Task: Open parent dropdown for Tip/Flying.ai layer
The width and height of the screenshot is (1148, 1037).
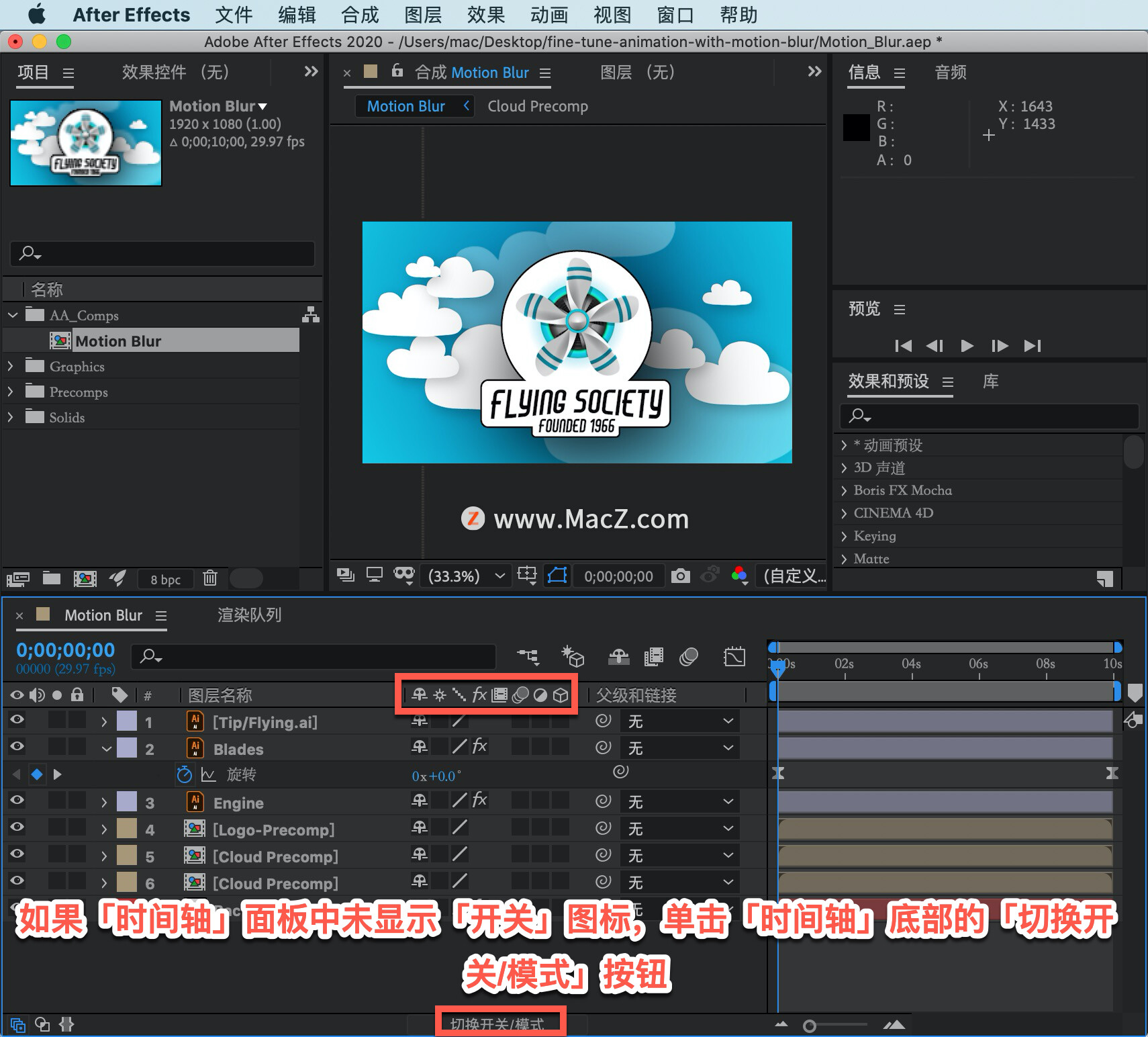Action: 679,721
